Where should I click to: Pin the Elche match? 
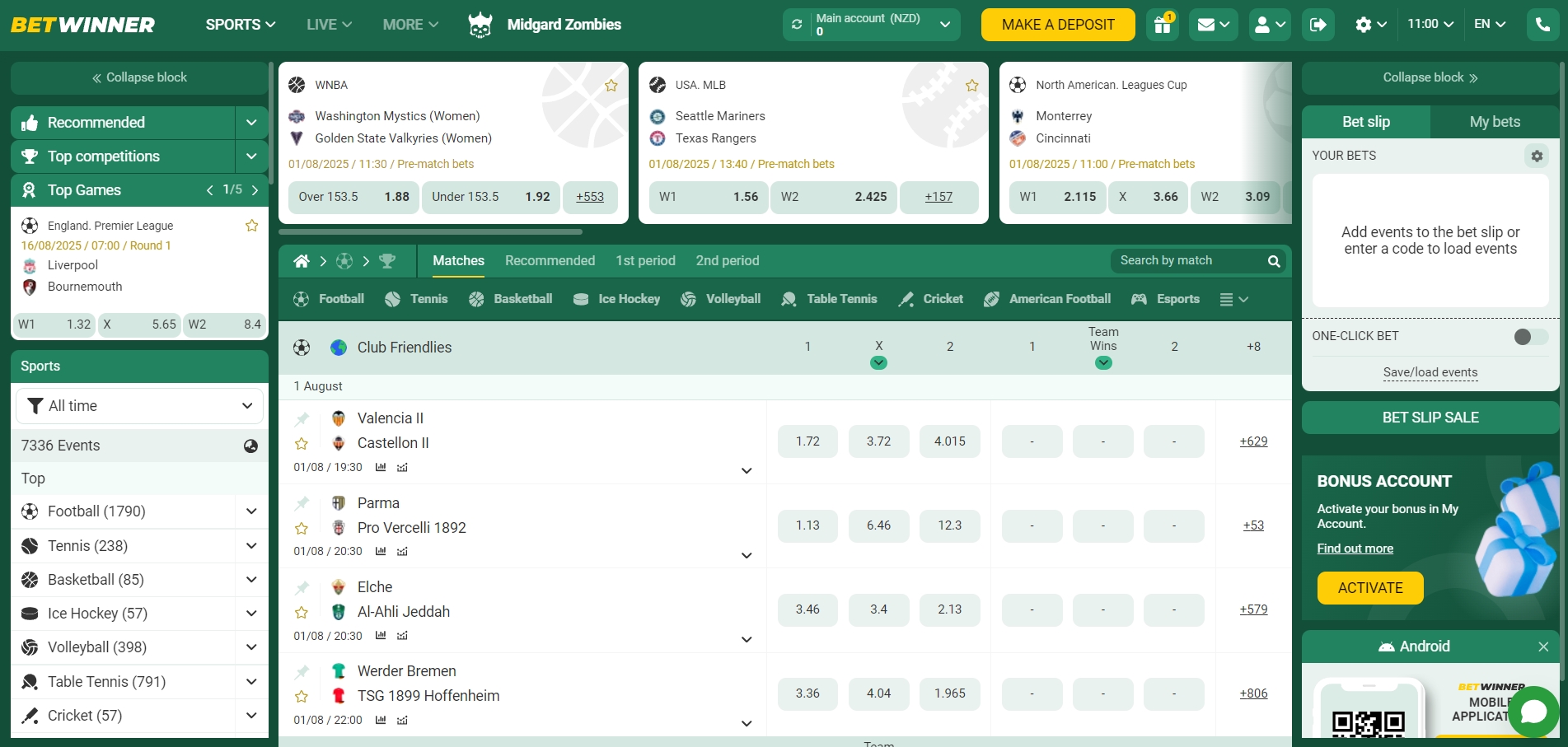[302, 587]
